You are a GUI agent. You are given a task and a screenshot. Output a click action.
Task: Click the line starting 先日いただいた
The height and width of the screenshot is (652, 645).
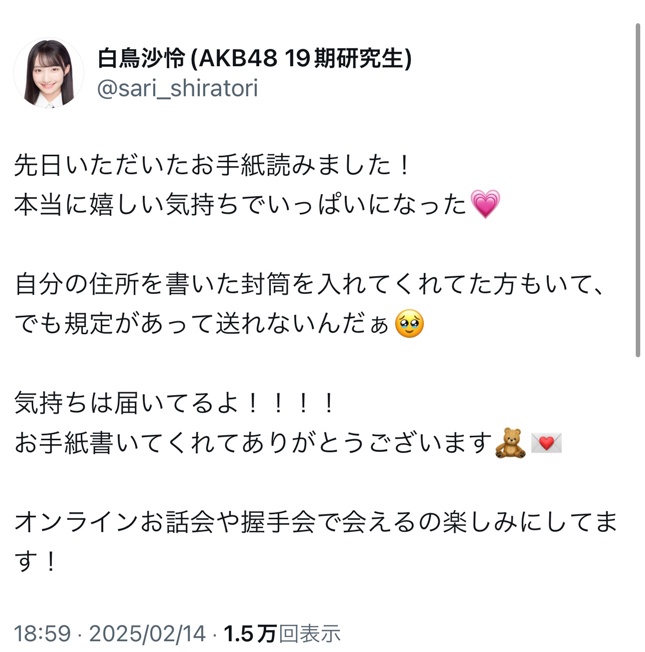pos(213,165)
